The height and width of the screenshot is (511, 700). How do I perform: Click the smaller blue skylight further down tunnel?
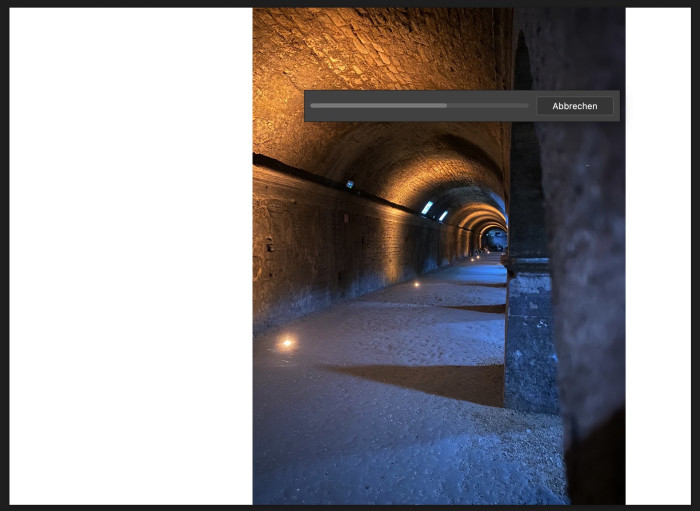tap(443, 215)
